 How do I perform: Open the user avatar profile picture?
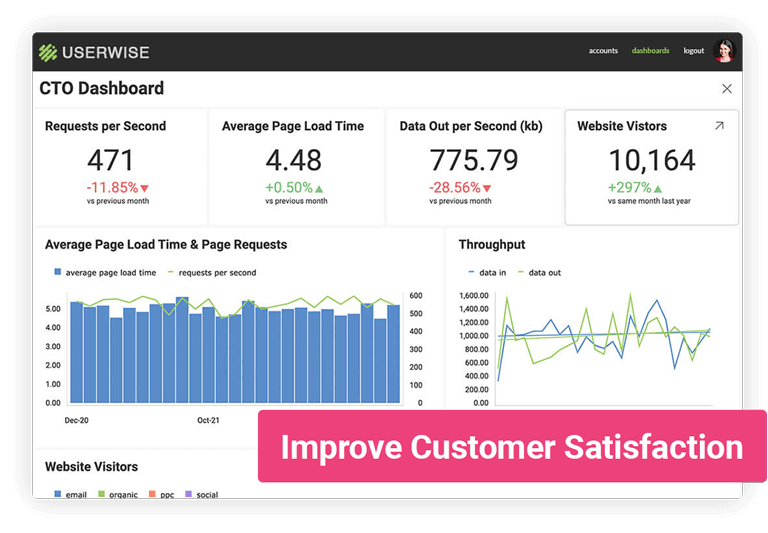click(724, 51)
